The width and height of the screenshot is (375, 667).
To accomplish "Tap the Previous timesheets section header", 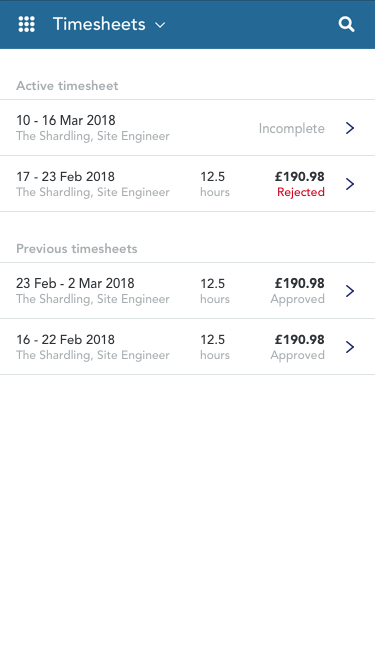I will click(x=77, y=249).
